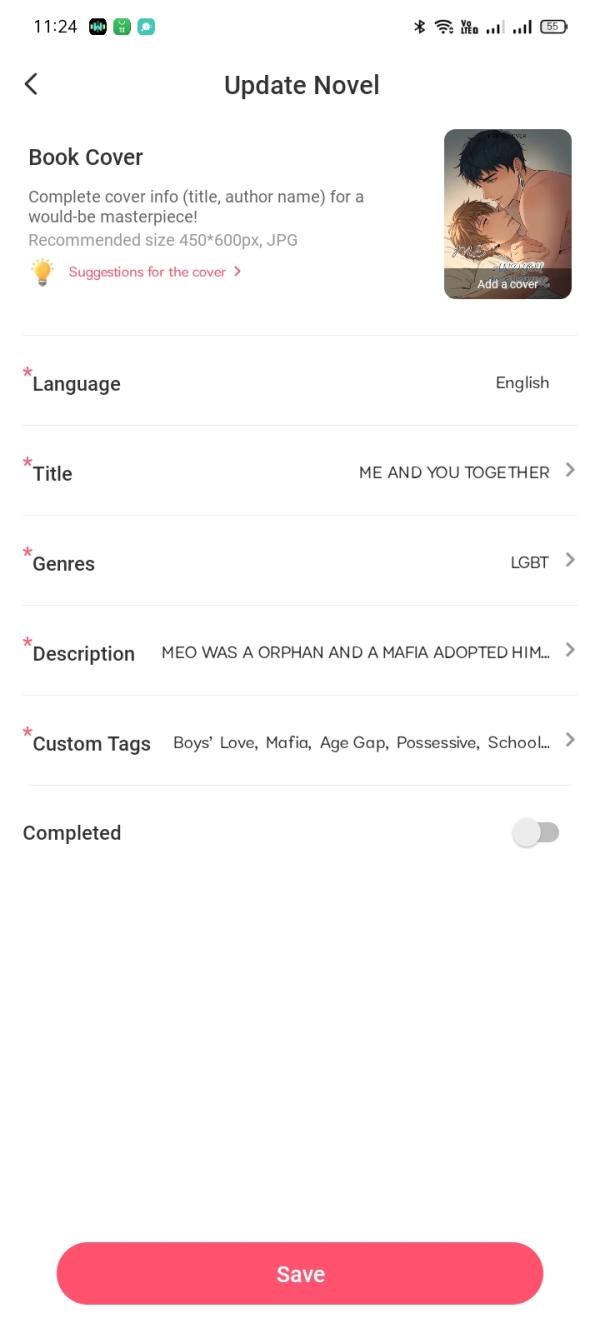
Task: Expand the Custom Tags row chevron
Action: click(570, 740)
